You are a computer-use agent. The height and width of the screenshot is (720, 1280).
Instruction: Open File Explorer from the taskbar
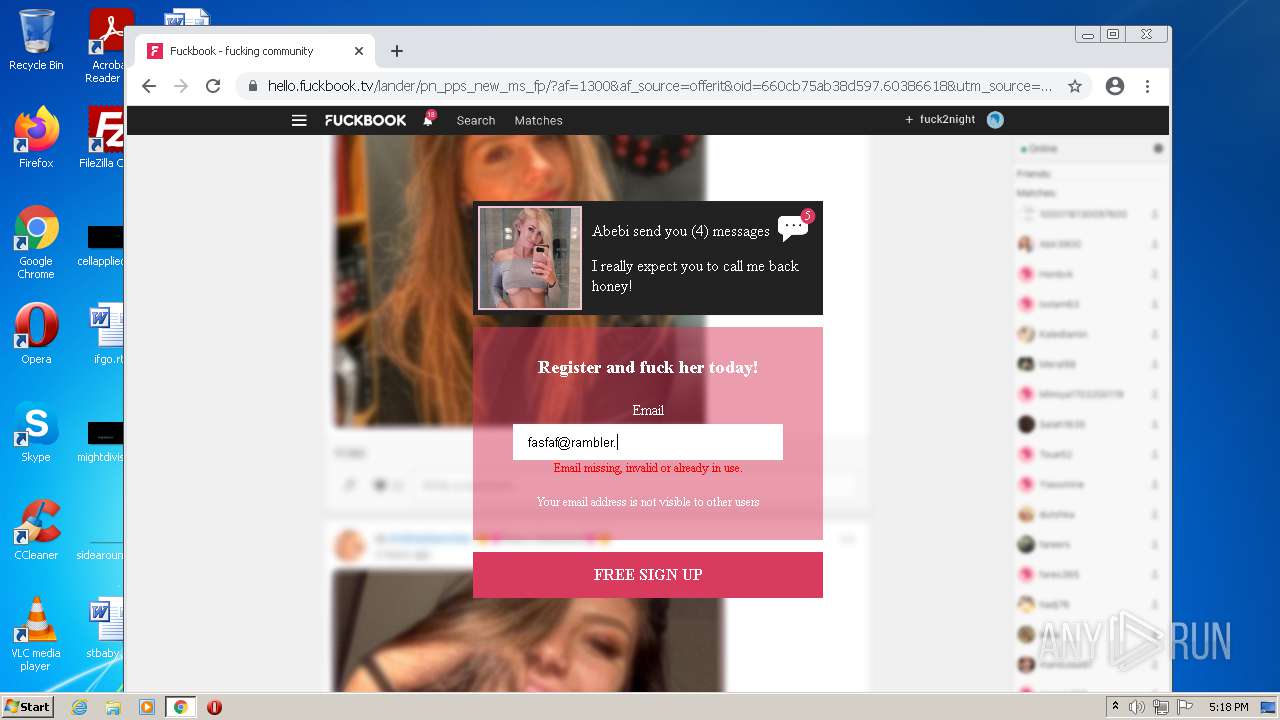point(113,707)
